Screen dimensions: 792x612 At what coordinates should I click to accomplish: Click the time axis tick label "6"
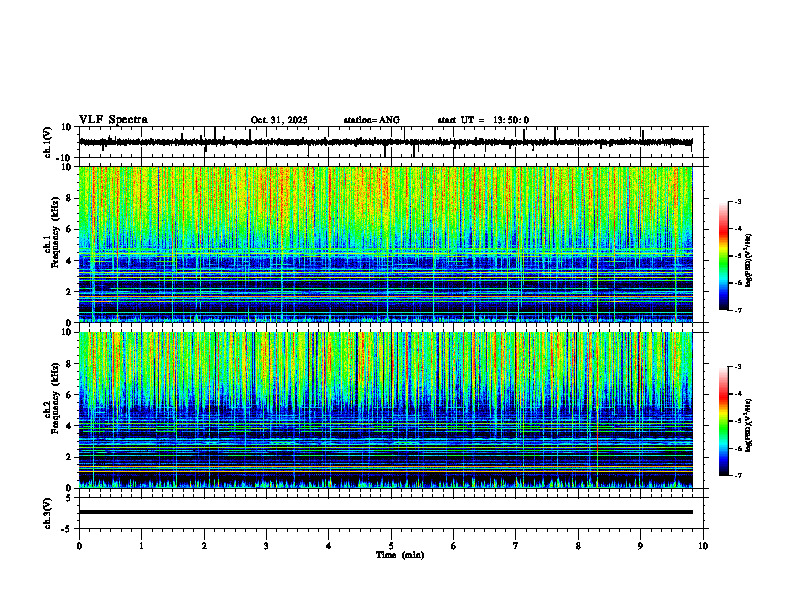click(454, 546)
